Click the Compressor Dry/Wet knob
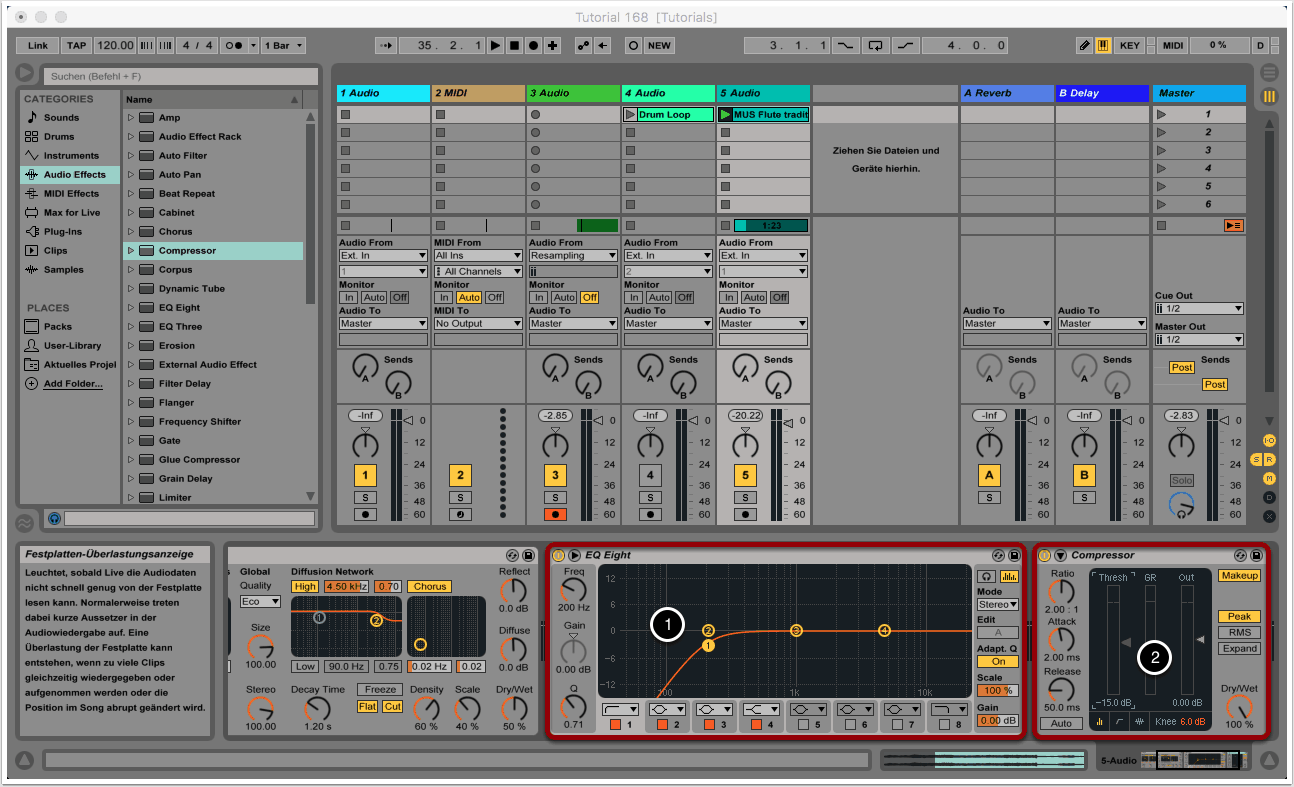 point(1238,708)
